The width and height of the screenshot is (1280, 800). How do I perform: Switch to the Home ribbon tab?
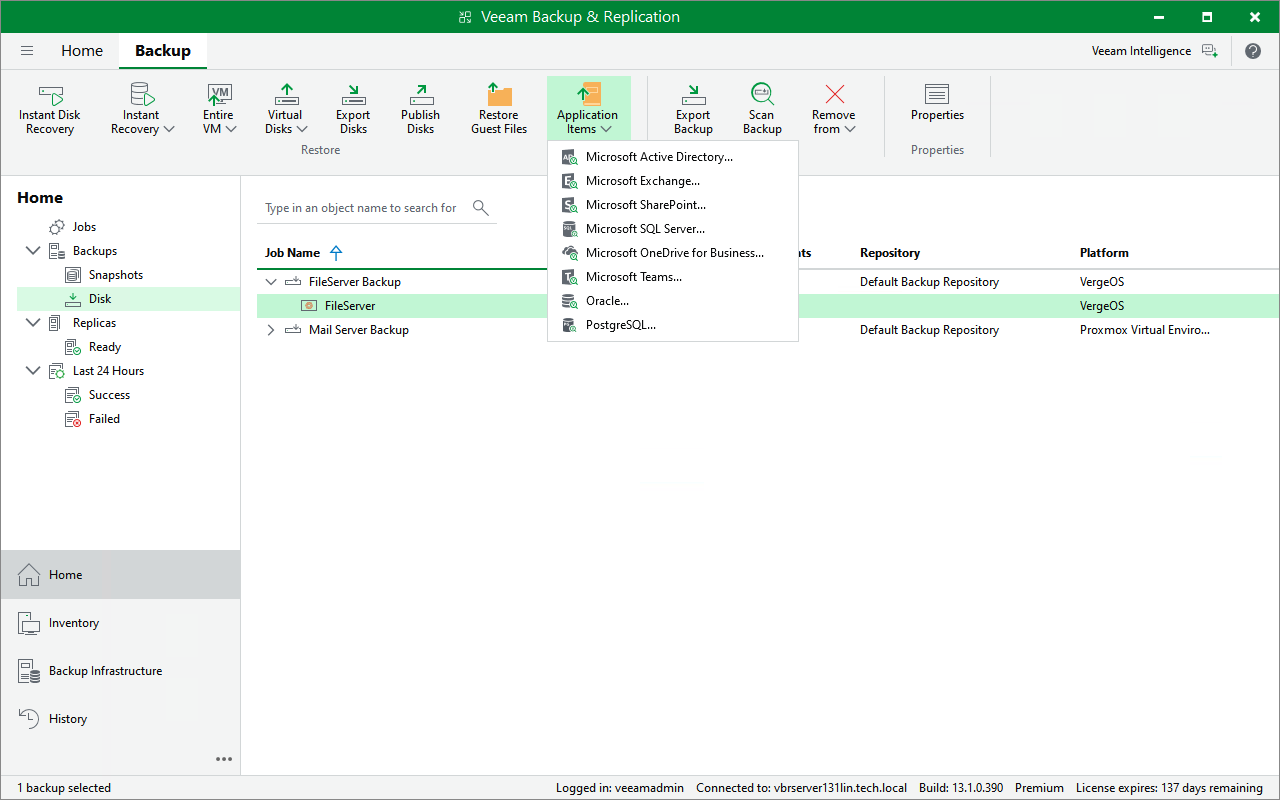(x=82, y=51)
